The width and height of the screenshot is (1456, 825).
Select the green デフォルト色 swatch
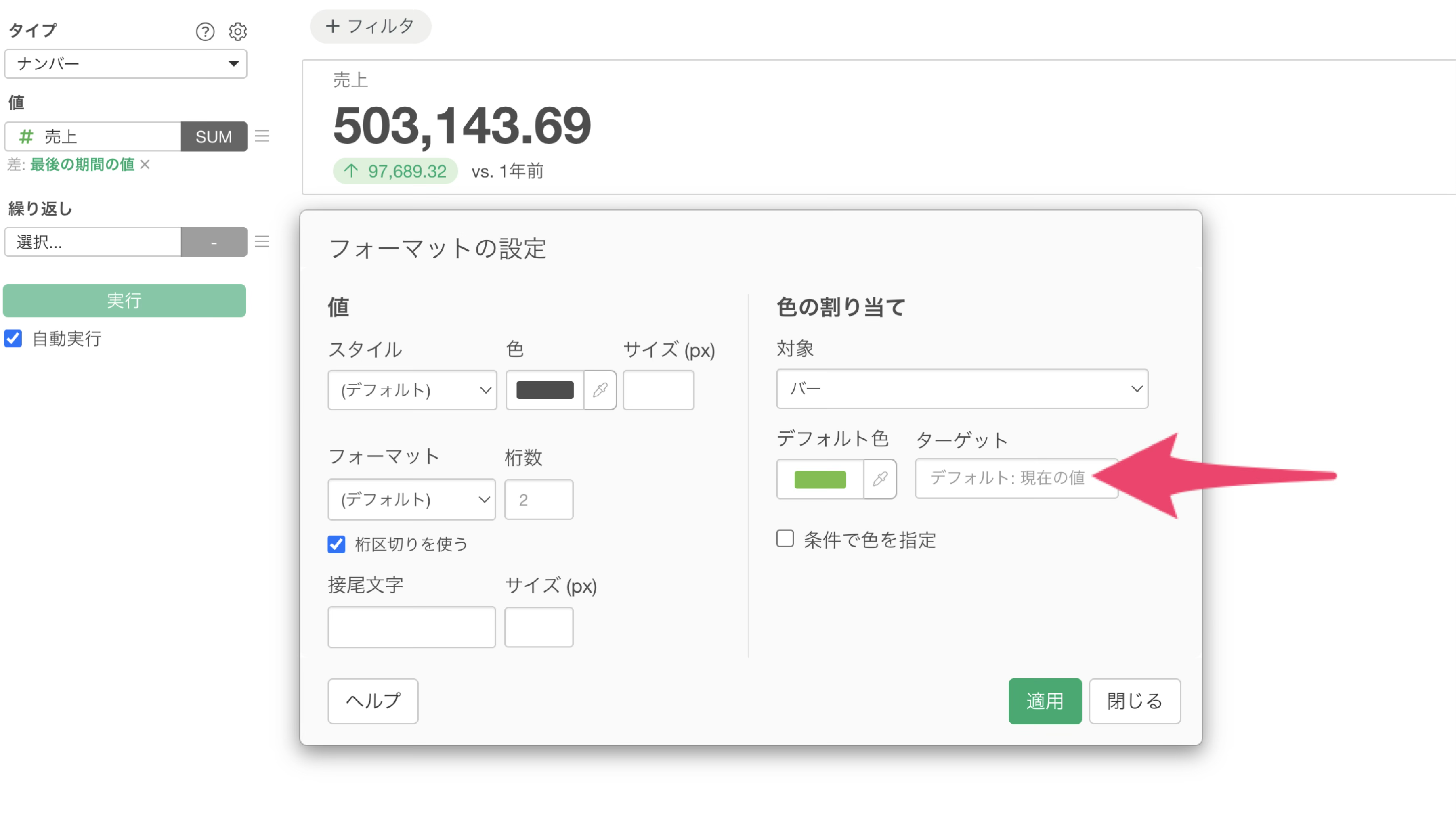820,479
